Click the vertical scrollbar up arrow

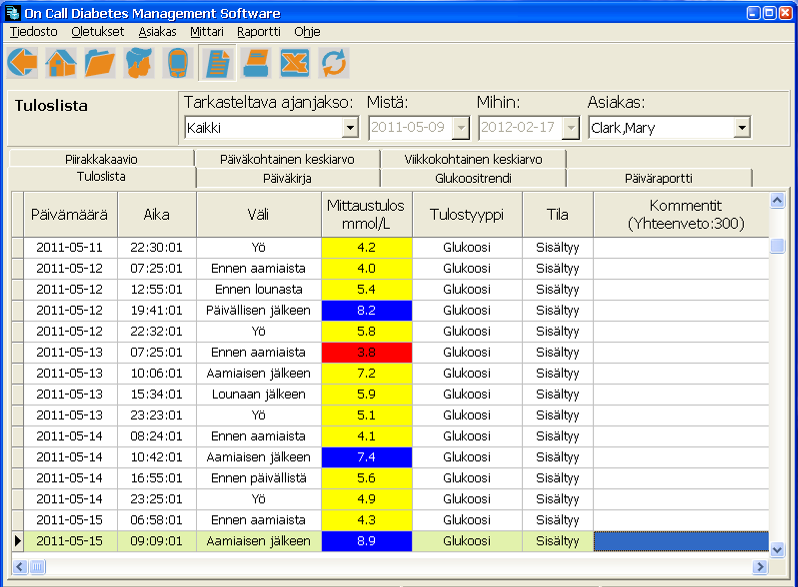[777, 201]
